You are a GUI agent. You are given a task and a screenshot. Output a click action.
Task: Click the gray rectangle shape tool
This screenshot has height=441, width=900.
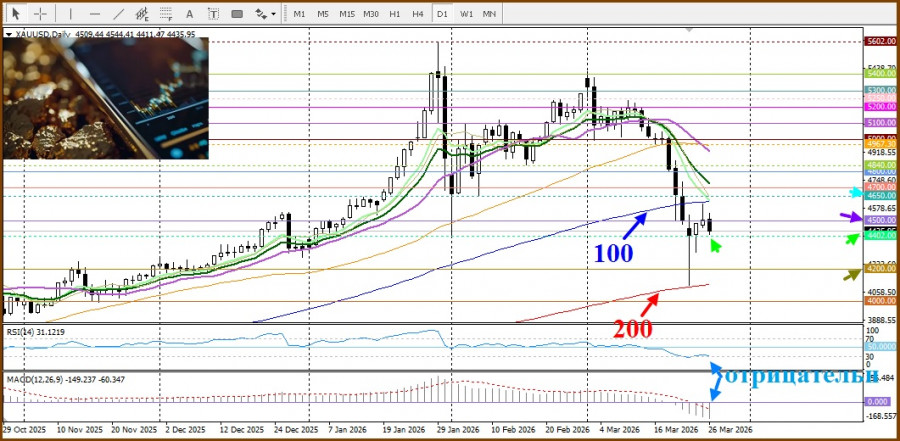pyautogui.click(x=236, y=13)
